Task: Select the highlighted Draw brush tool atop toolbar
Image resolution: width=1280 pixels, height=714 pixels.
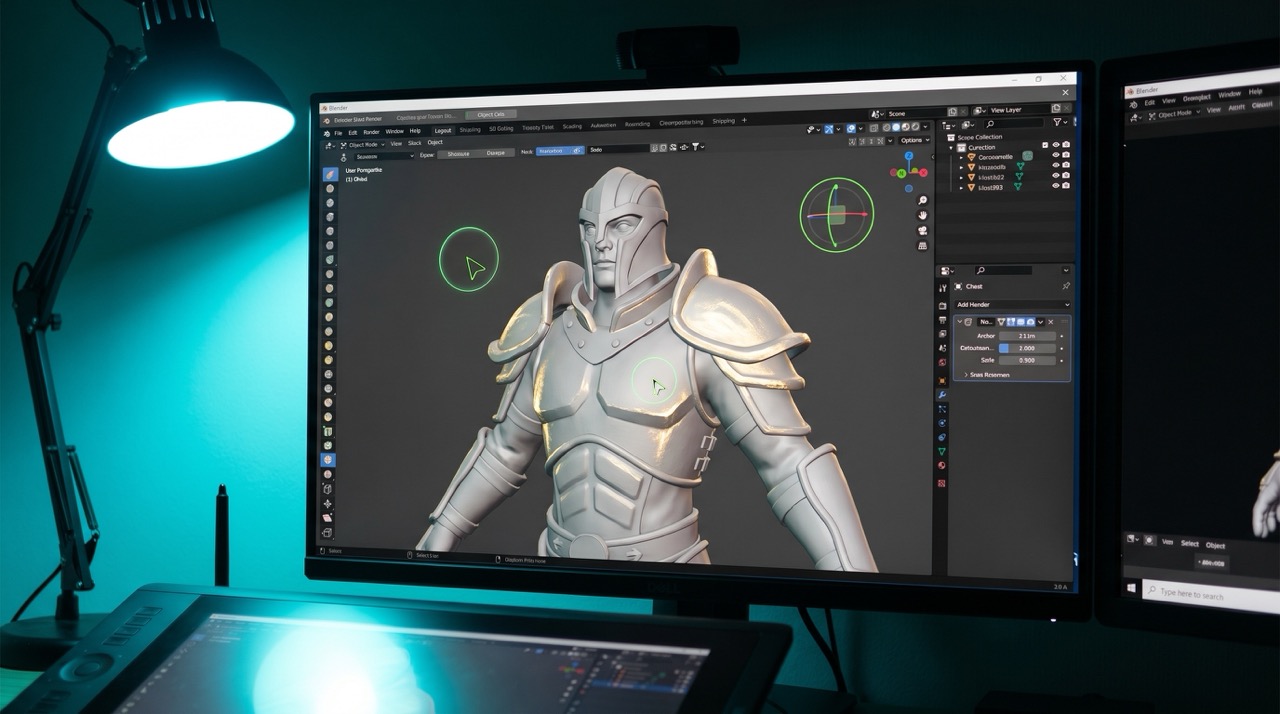Action: pyautogui.click(x=329, y=174)
